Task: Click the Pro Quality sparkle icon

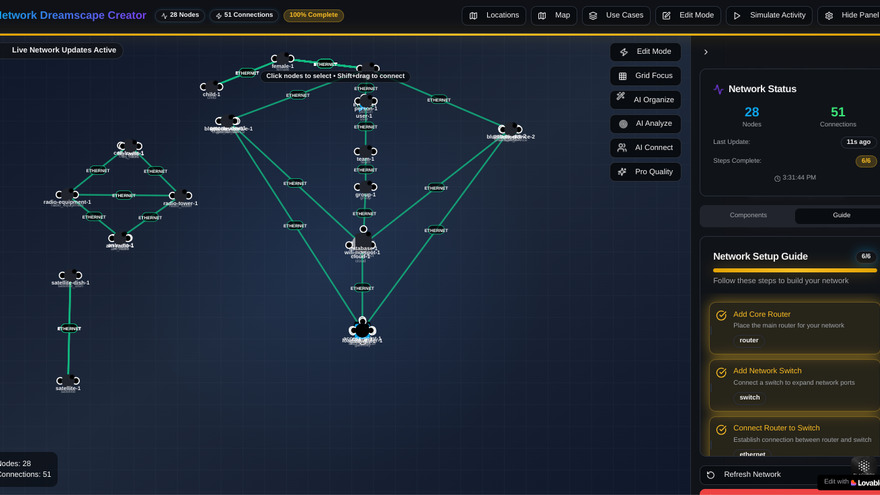Action: coord(623,172)
